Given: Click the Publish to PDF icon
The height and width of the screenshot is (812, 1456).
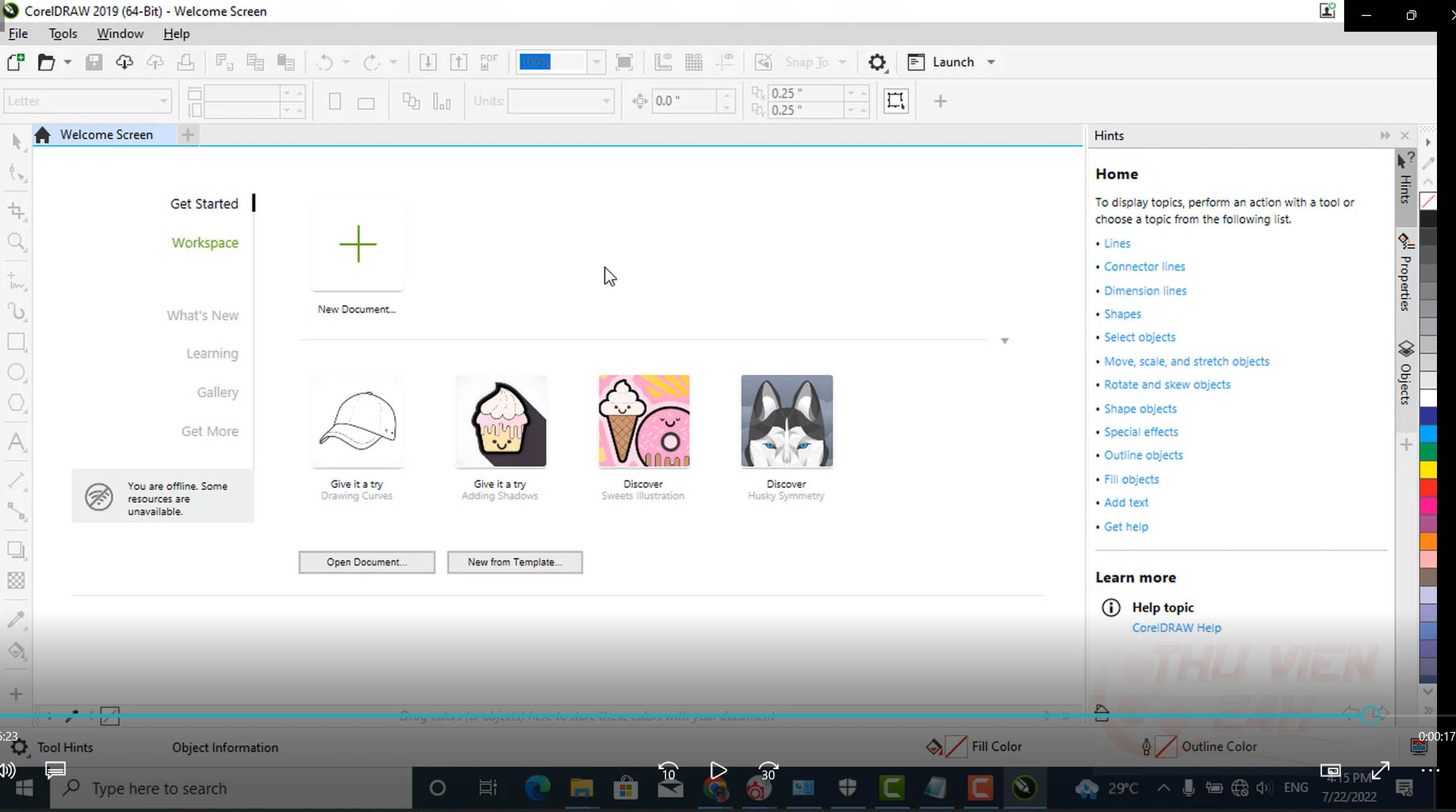Looking at the screenshot, I should pyautogui.click(x=489, y=62).
